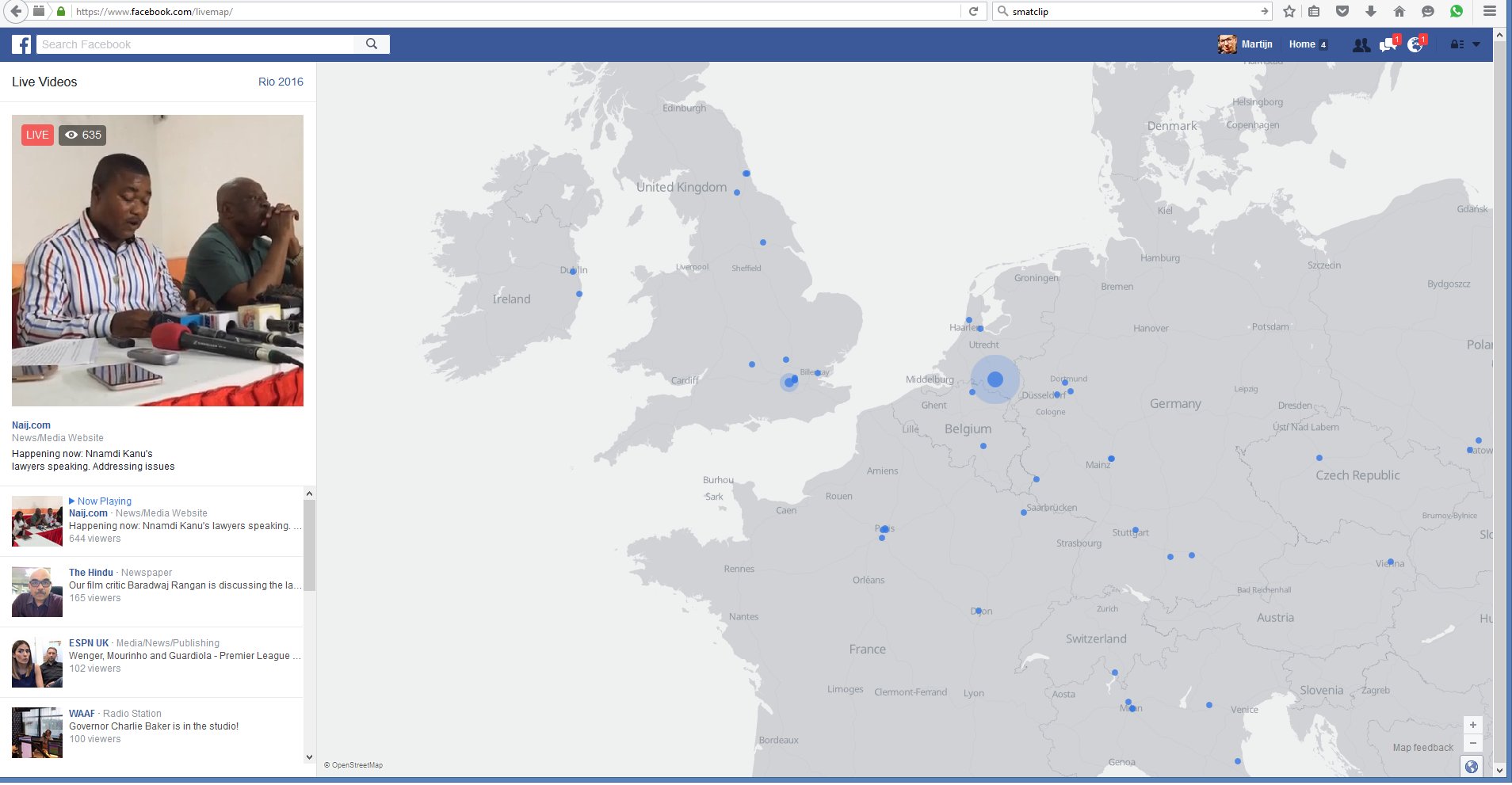The width and height of the screenshot is (1512, 785).
Task: Select the ESPN UK live video thumbnail
Action: pyautogui.click(x=37, y=662)
